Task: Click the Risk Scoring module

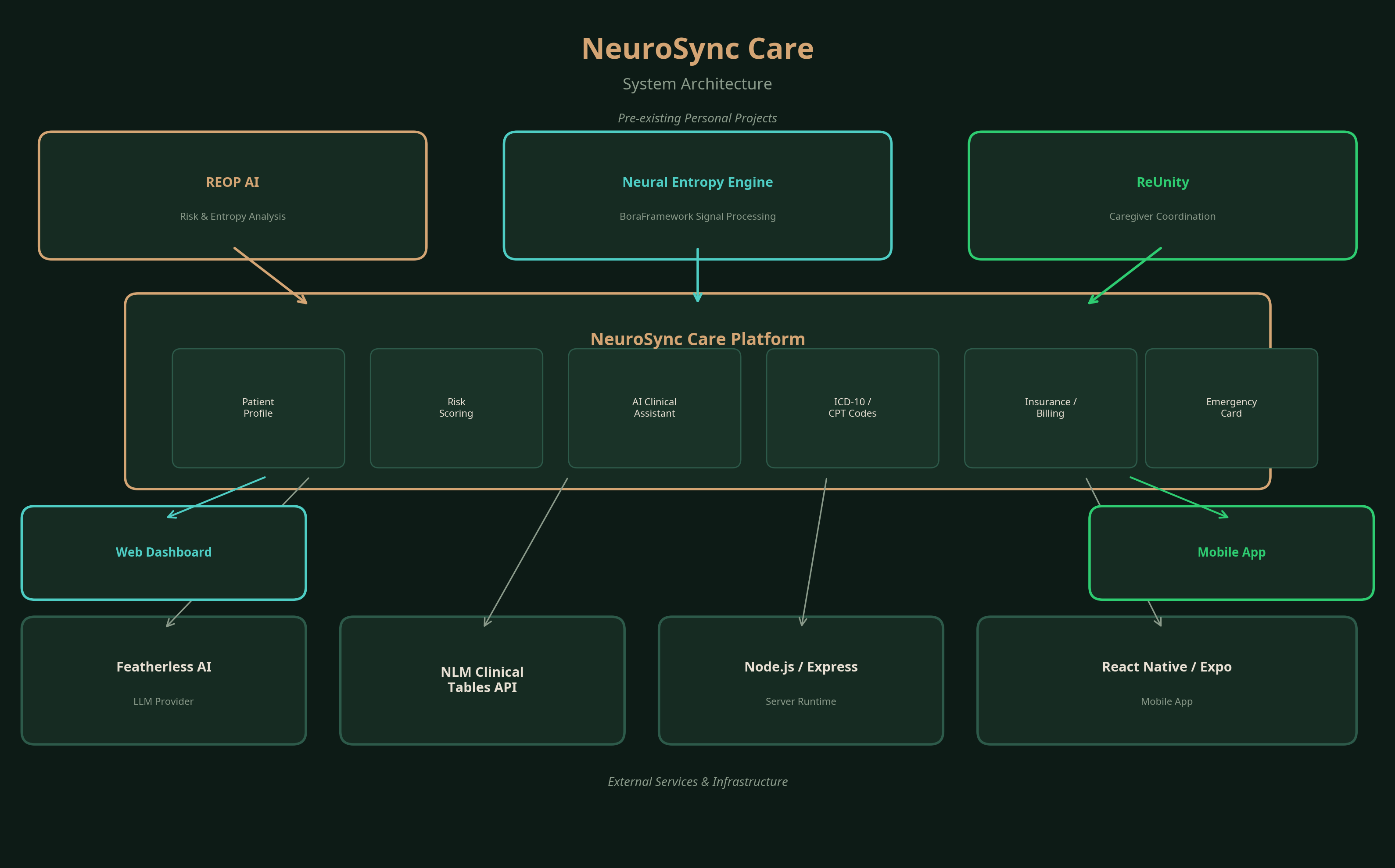Action: (x=456, y=407)
